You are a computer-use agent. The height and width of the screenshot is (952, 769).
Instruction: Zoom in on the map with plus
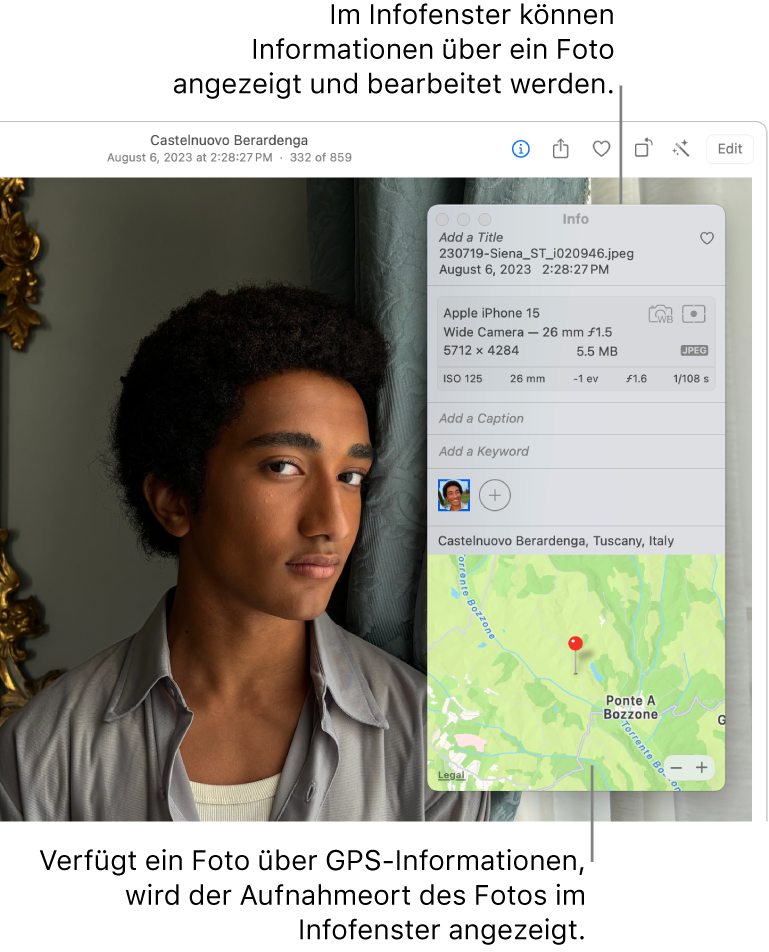tap(702, 767)
